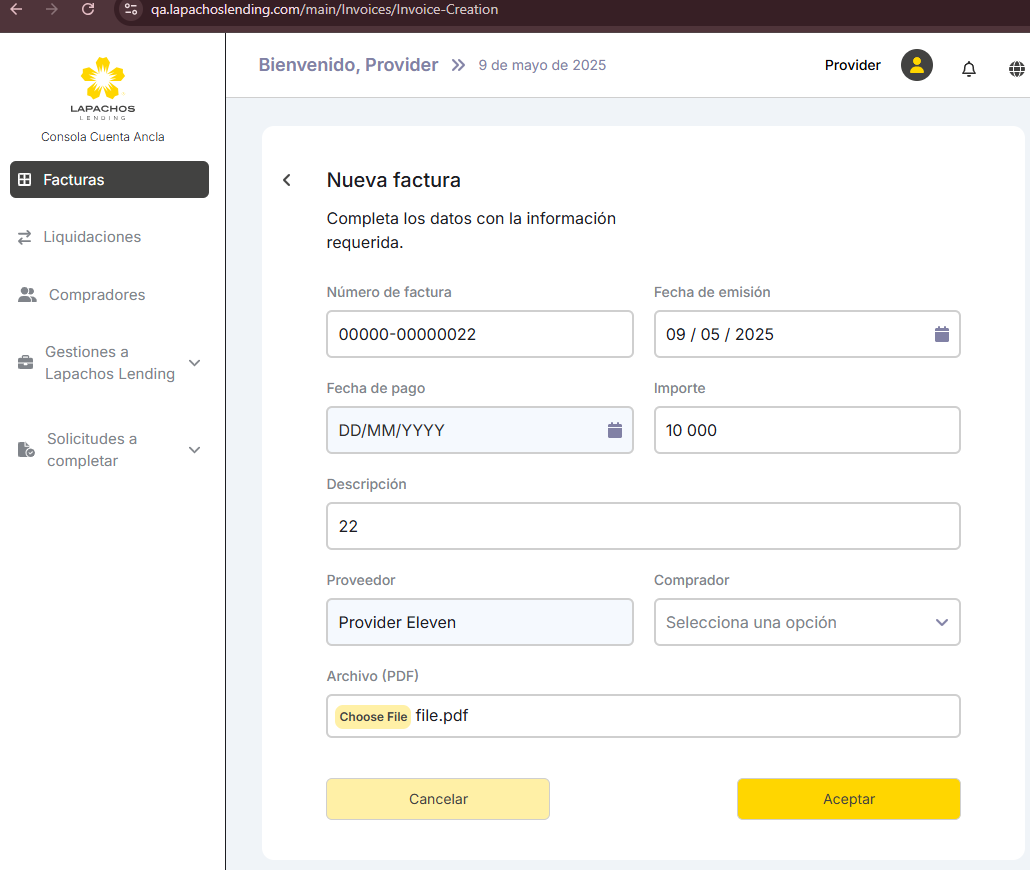Click the Lapachos Lending logo
1030x870 pixels.
[102, 88]
